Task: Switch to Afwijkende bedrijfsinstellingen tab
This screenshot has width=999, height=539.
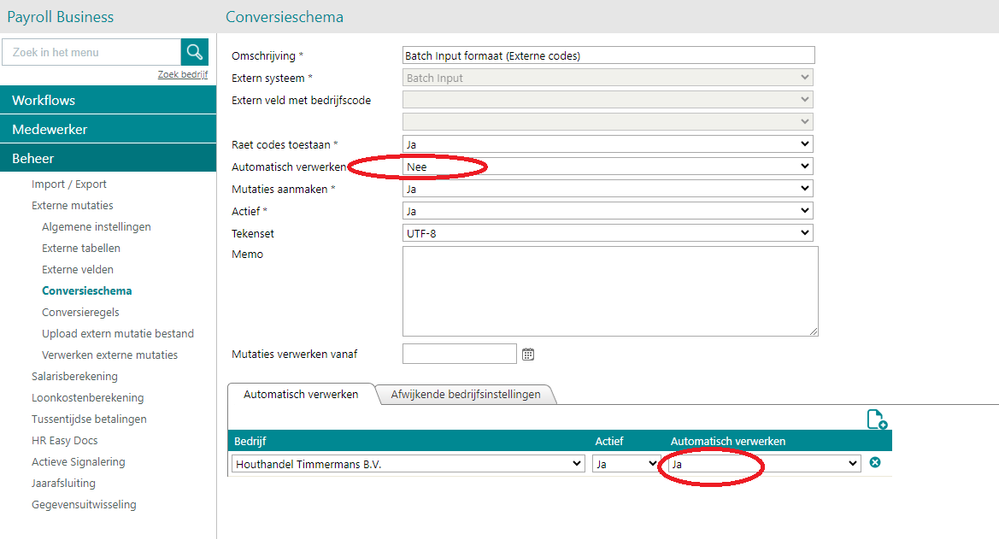Action: pos(465,394)
